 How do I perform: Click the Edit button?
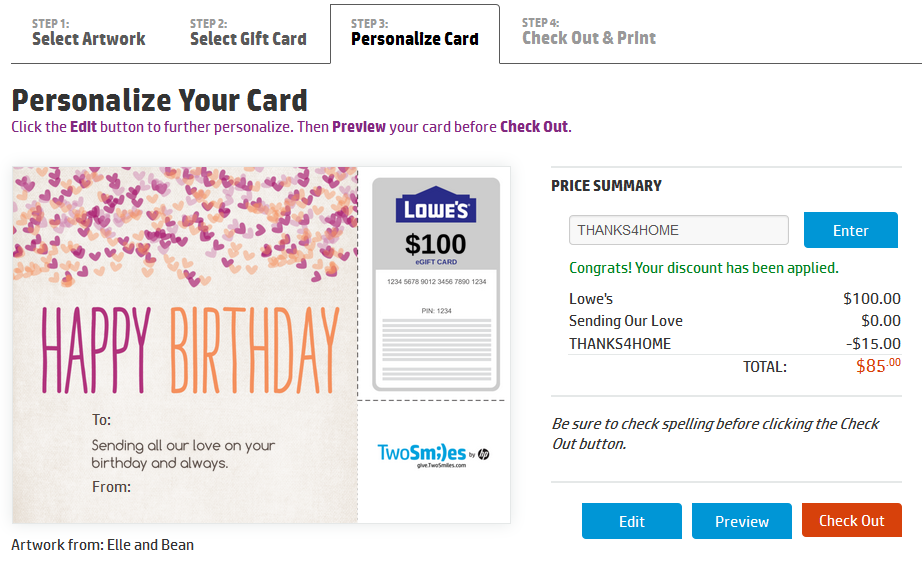tap(632, 521)
